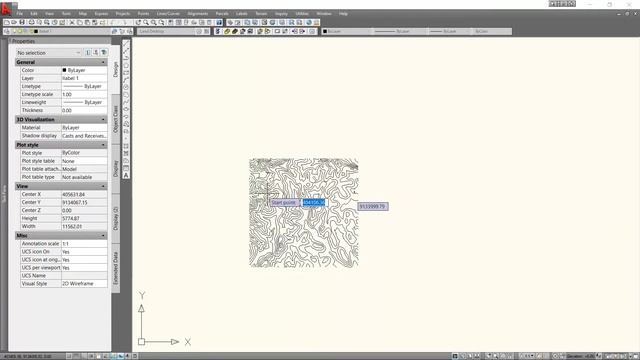Click the Help icon on standard toolbar
This screenshot has width=640, height=360.
coord(219,22)
